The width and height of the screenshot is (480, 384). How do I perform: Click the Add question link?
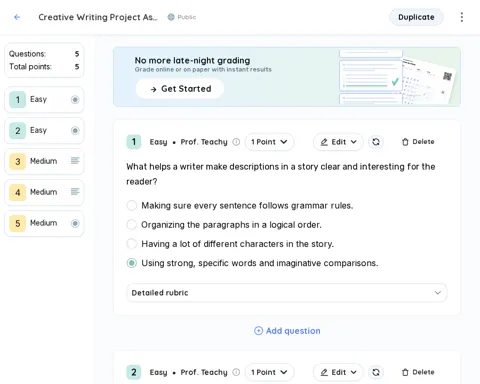click(287, 331)
